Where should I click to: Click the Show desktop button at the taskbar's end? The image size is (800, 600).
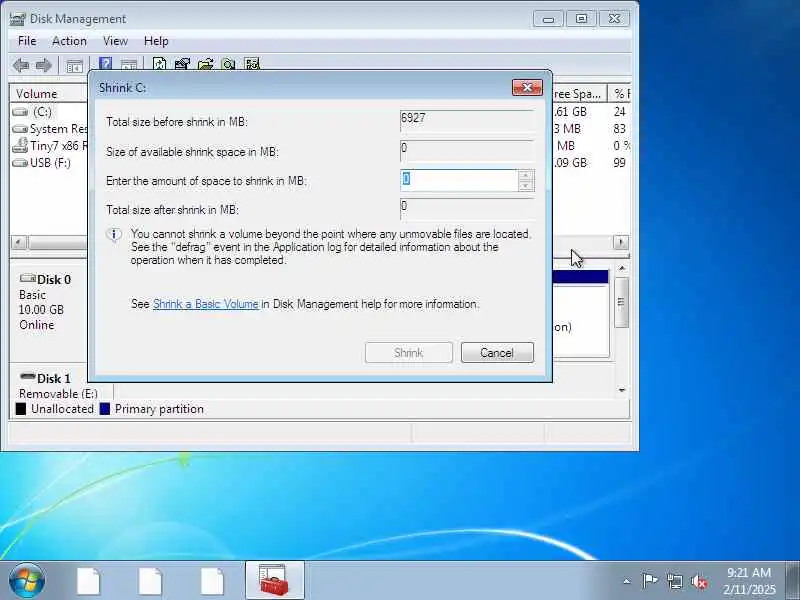click(793, 580)
